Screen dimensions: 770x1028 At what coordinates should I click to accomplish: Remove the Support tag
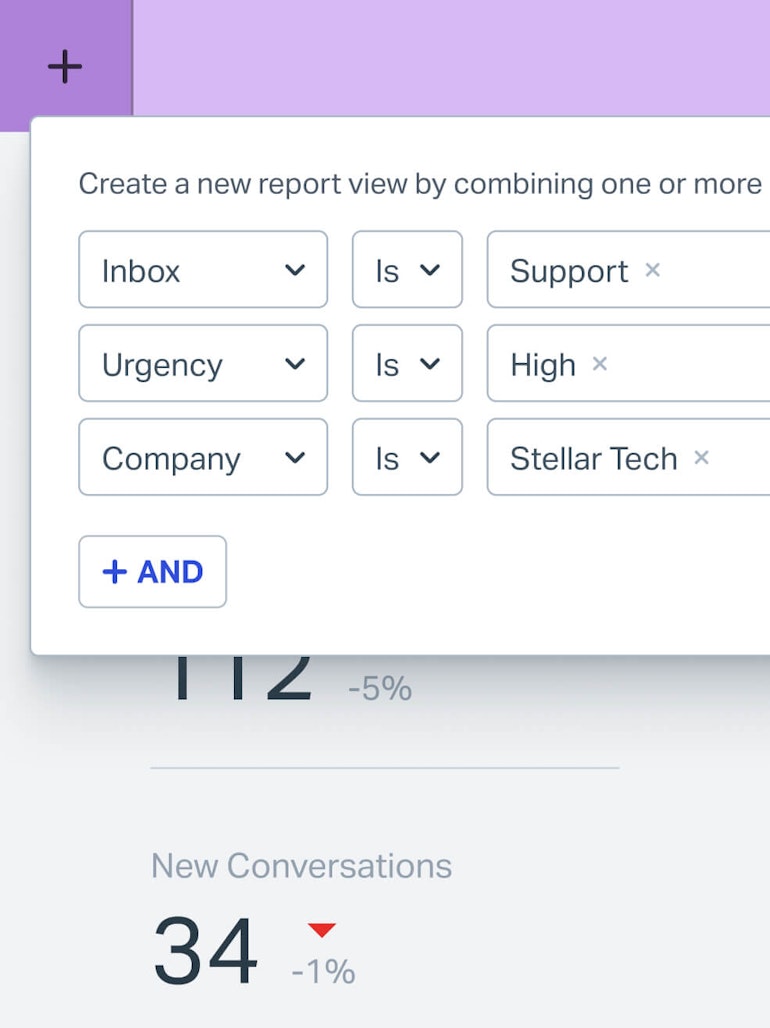click(652, 269)
